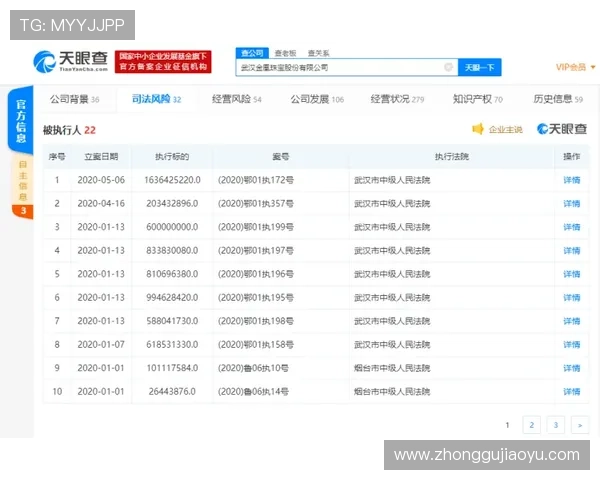600x480 pixels.
Task: Click the Tianyancha logo in header
Action: pos(70,61)
